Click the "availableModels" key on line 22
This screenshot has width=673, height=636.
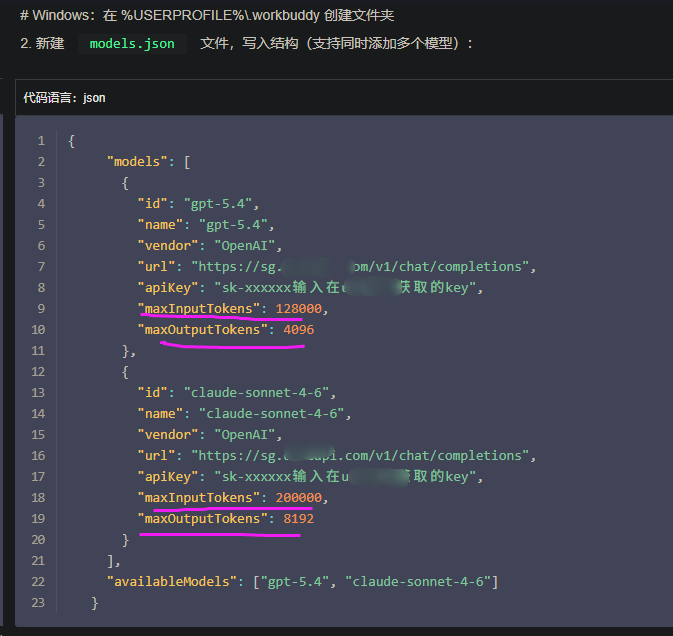[172, 582]
